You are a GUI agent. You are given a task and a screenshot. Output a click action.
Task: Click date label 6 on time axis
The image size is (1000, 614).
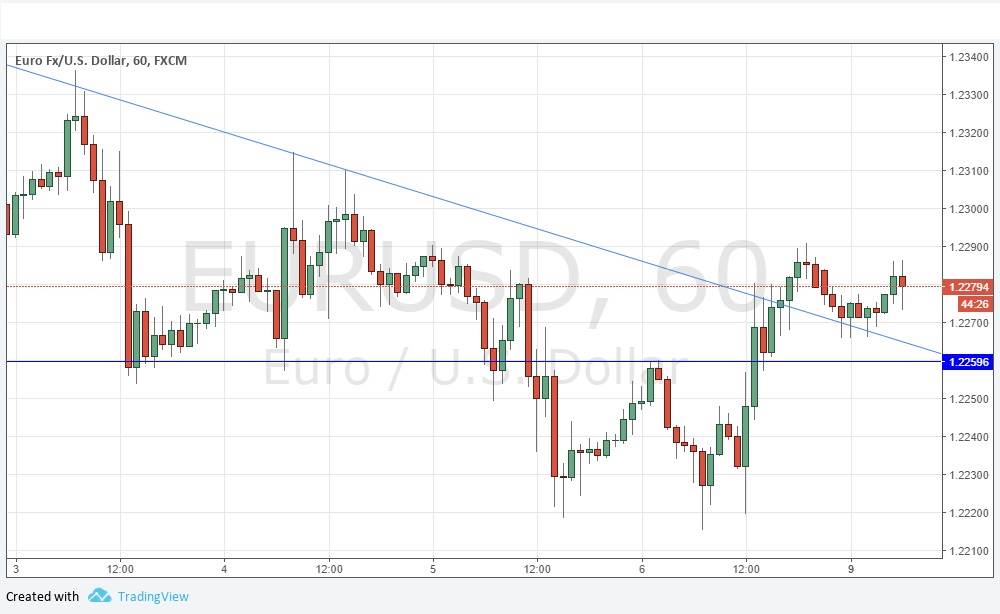[642, 569]
